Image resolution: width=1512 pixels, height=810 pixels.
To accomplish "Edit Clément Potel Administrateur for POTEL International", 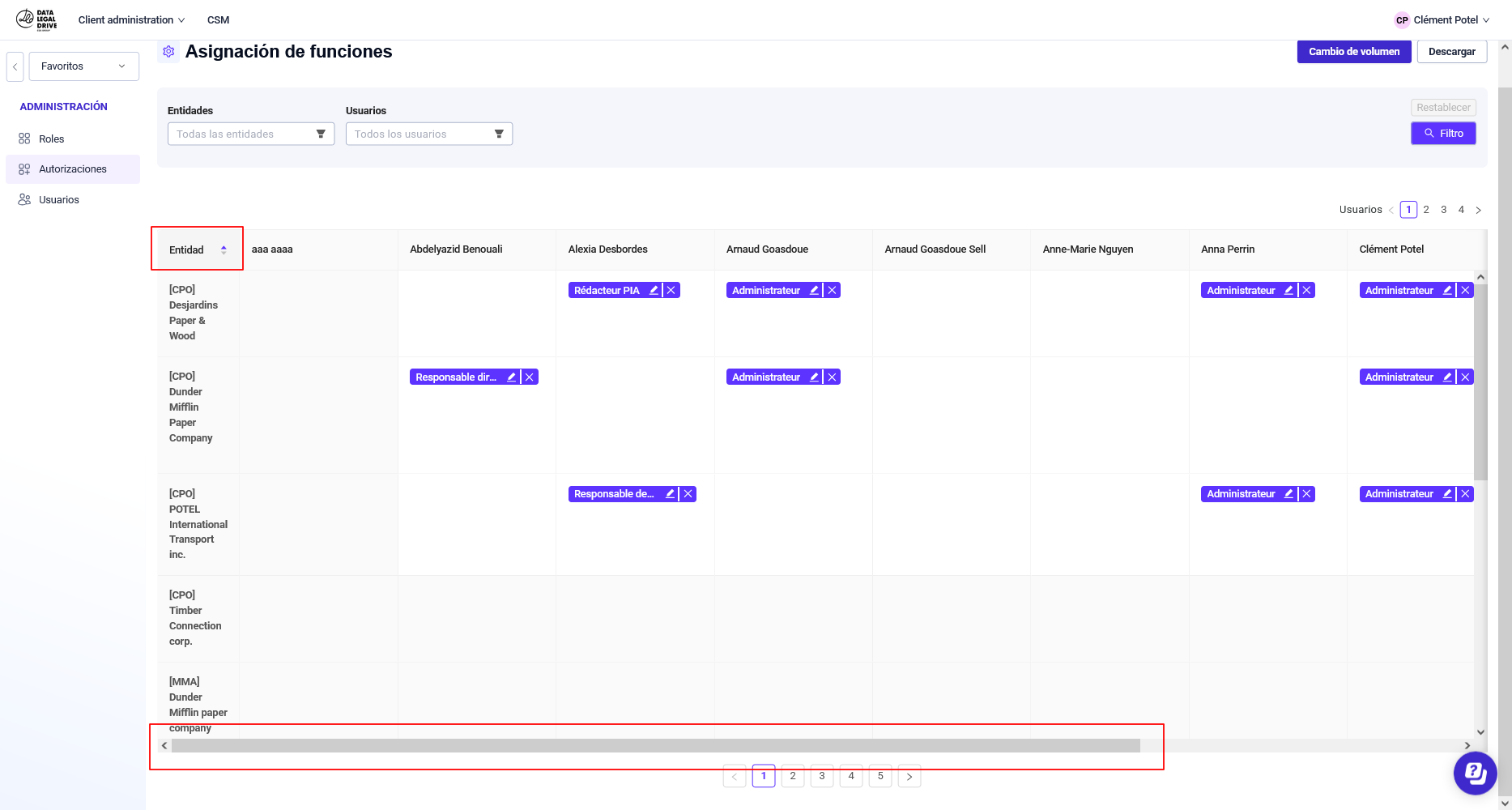I will (x=1447, y=494).
